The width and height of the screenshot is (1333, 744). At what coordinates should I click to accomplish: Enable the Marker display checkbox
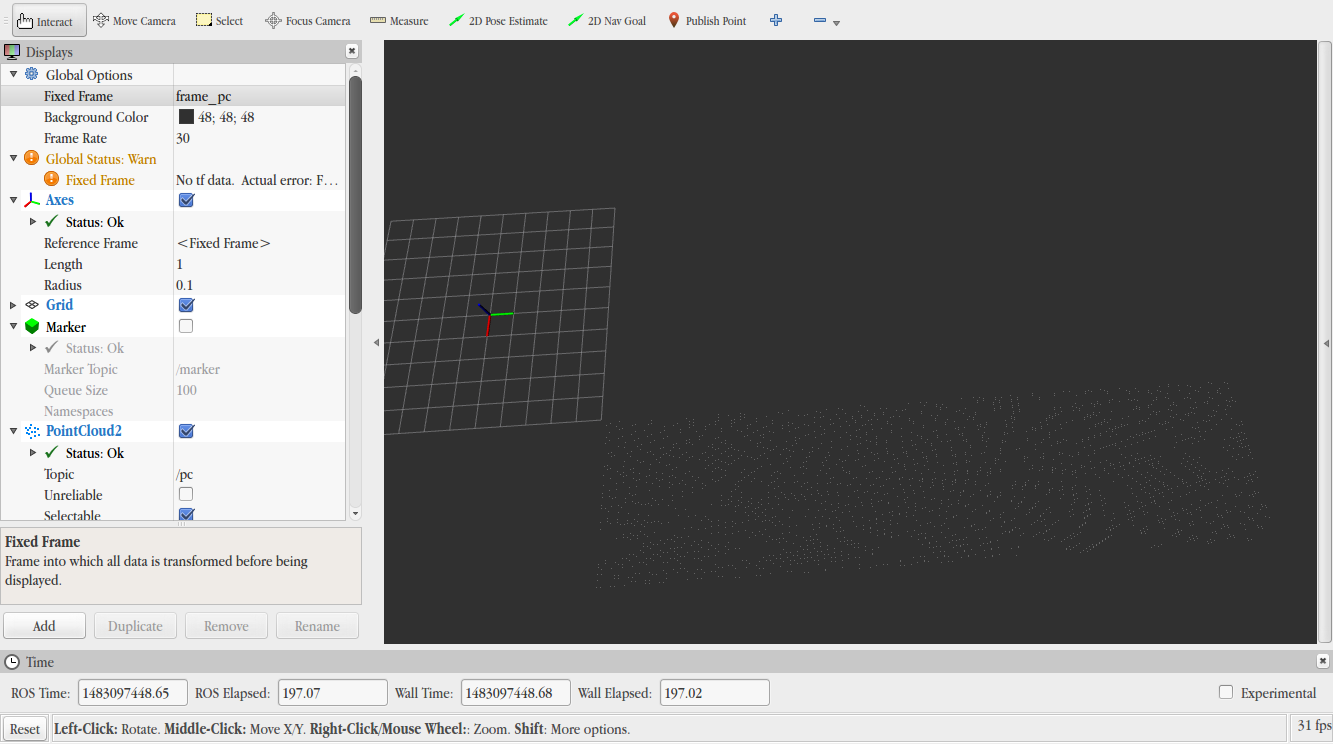(186, 326)
